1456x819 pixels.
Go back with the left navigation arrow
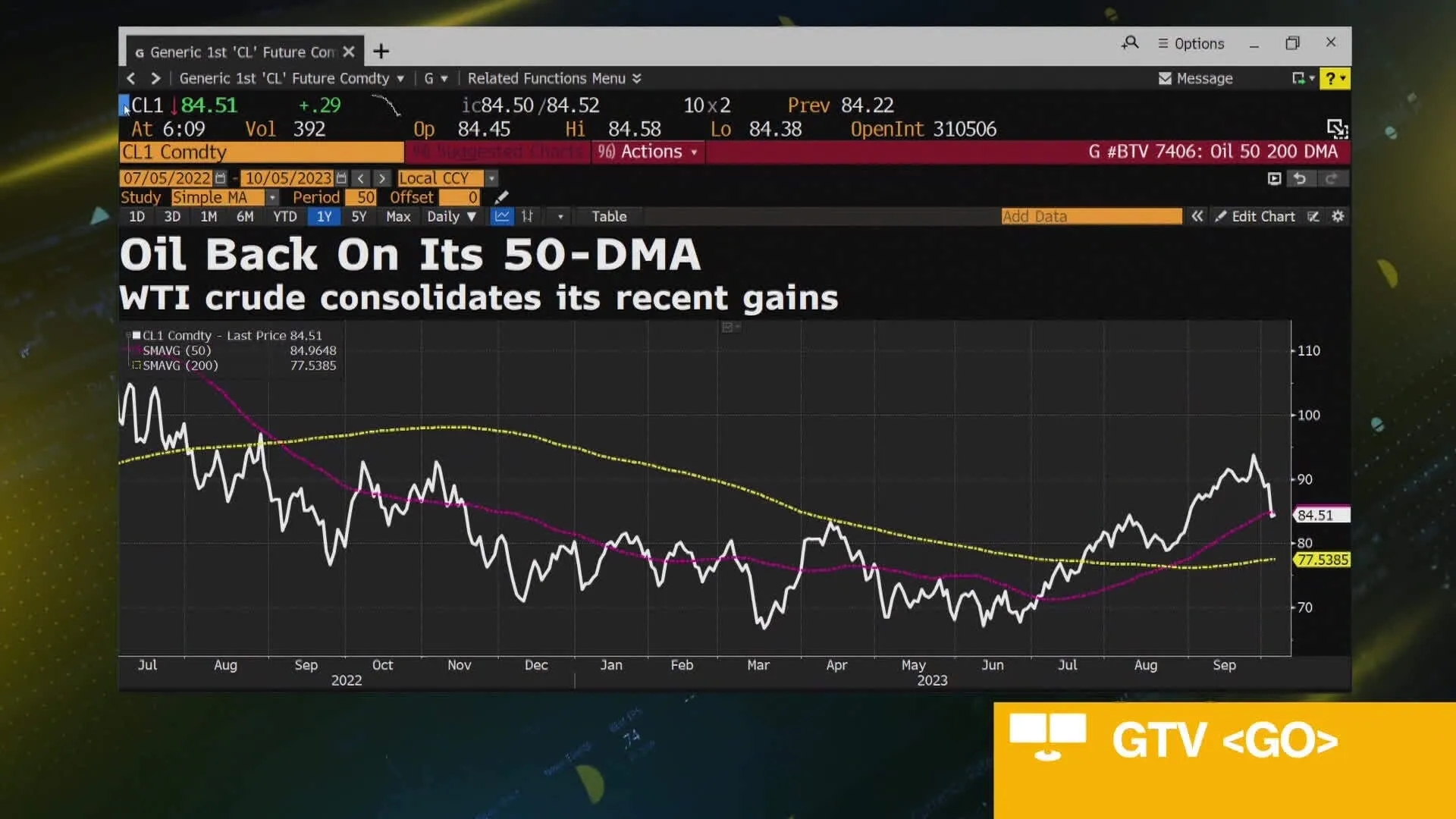click(131, 78)
